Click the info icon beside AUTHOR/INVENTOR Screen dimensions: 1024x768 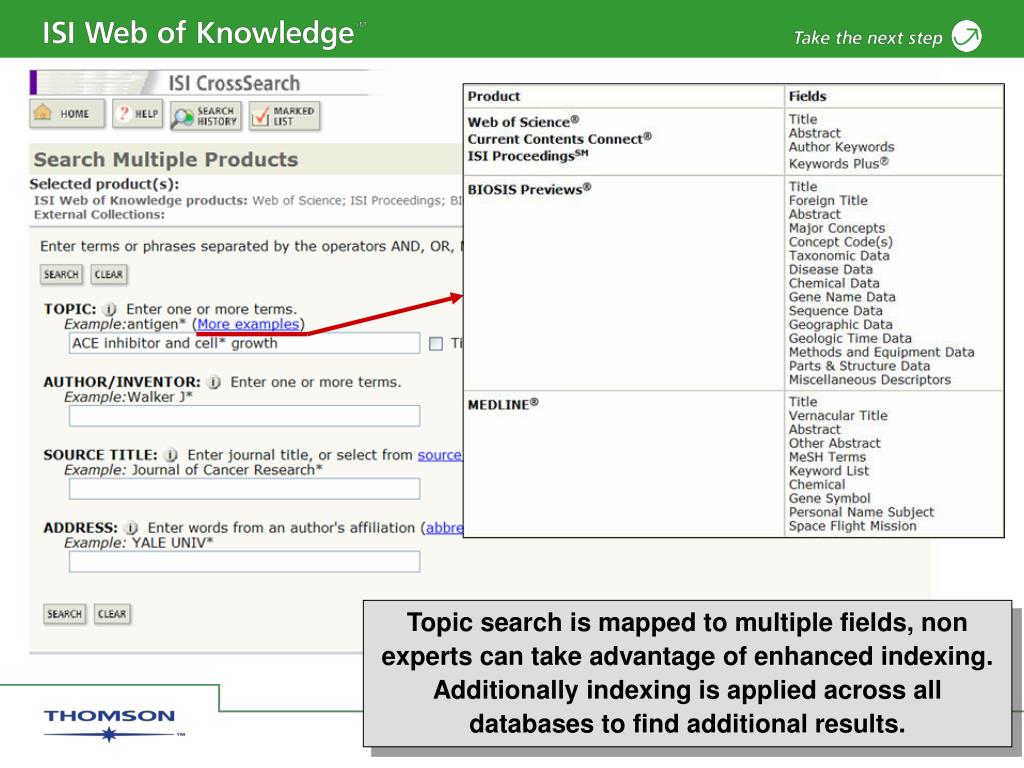click(x=214, y=382)
